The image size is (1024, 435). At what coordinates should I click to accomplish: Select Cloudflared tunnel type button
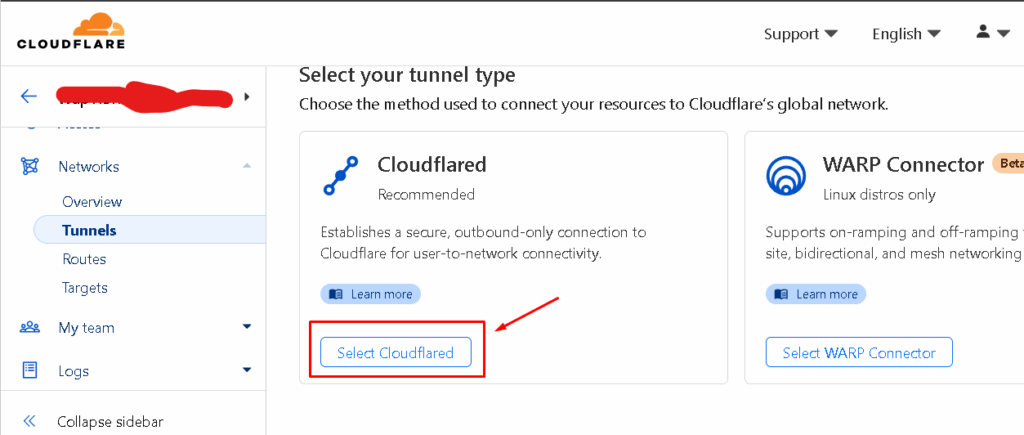point(395,353)
